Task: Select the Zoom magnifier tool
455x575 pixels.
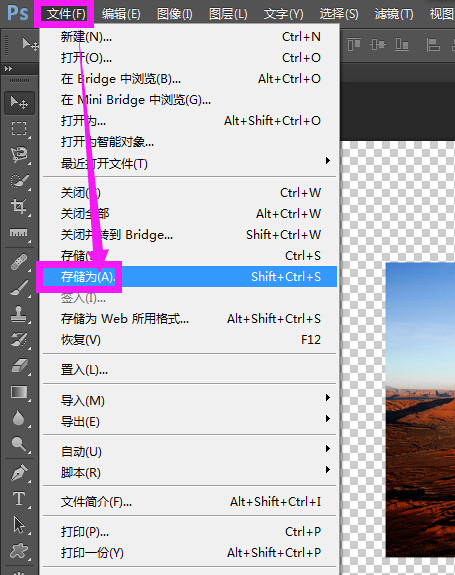Action: pyautogui.click(x=19, y=444)
